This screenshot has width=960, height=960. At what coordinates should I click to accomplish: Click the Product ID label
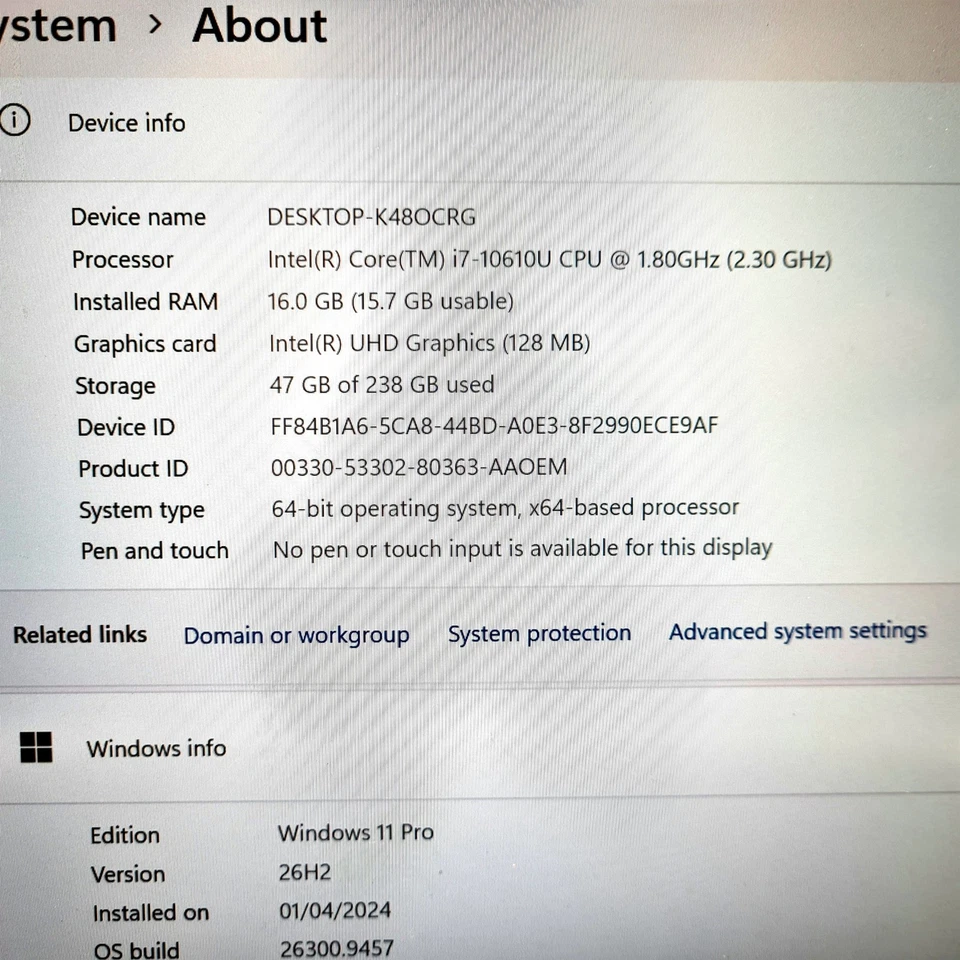pos(133,469)
